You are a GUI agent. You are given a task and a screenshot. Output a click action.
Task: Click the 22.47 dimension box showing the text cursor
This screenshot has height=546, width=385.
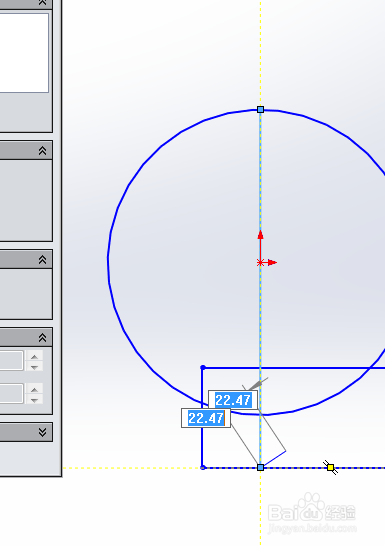coord(206,418)
